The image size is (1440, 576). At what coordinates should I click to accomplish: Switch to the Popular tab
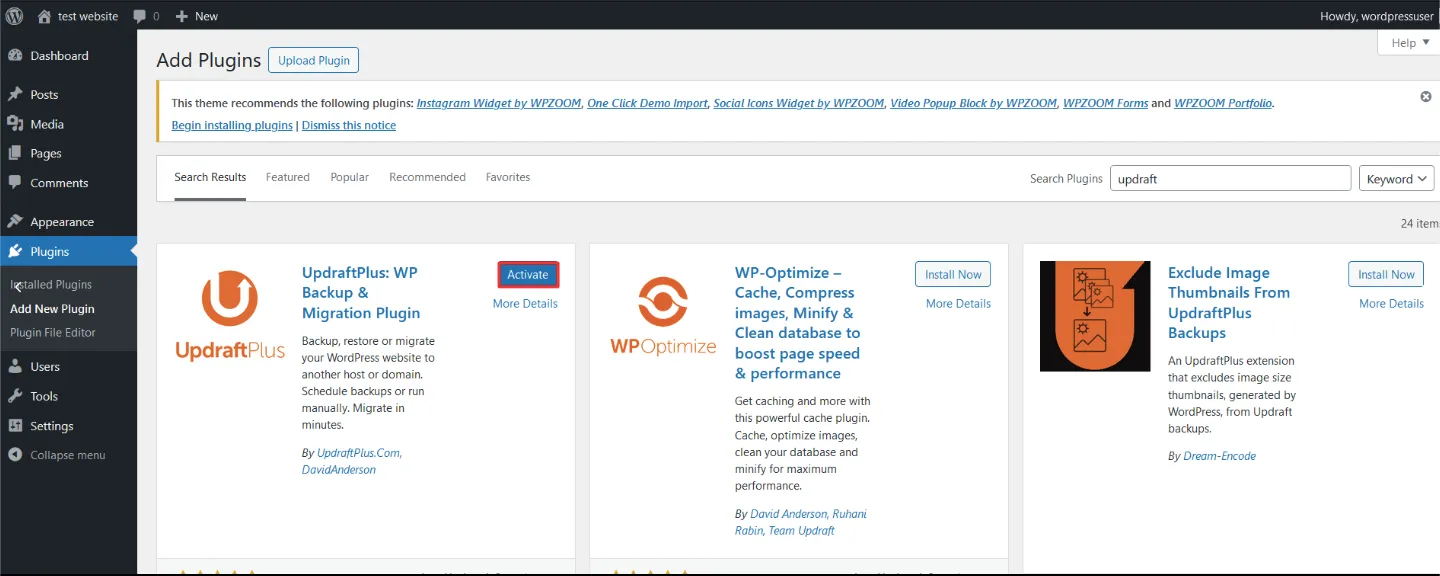[x=350, y=177]
